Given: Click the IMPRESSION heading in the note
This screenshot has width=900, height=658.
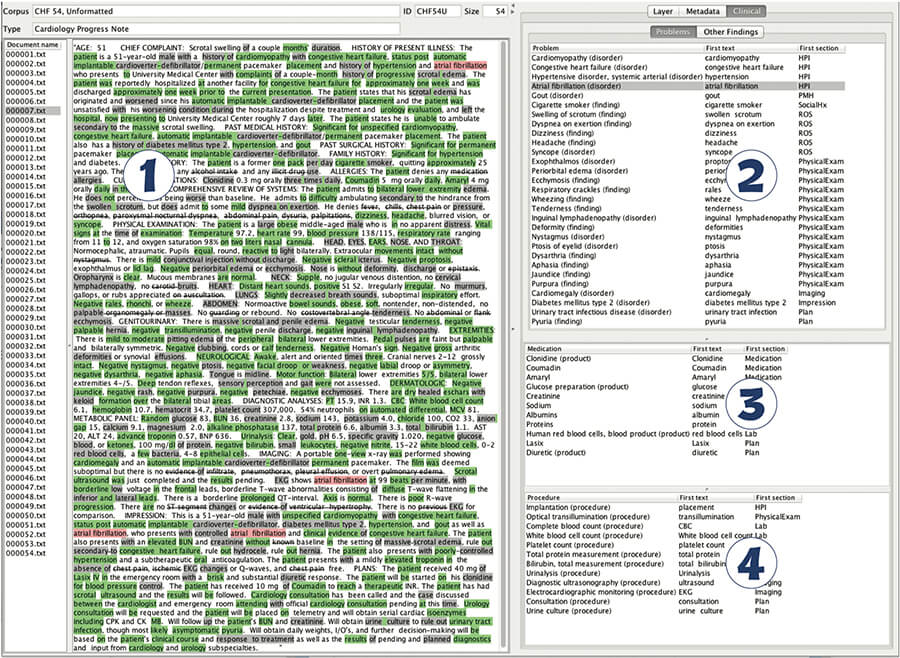Looking at the screenshot, I should [145, 516].
